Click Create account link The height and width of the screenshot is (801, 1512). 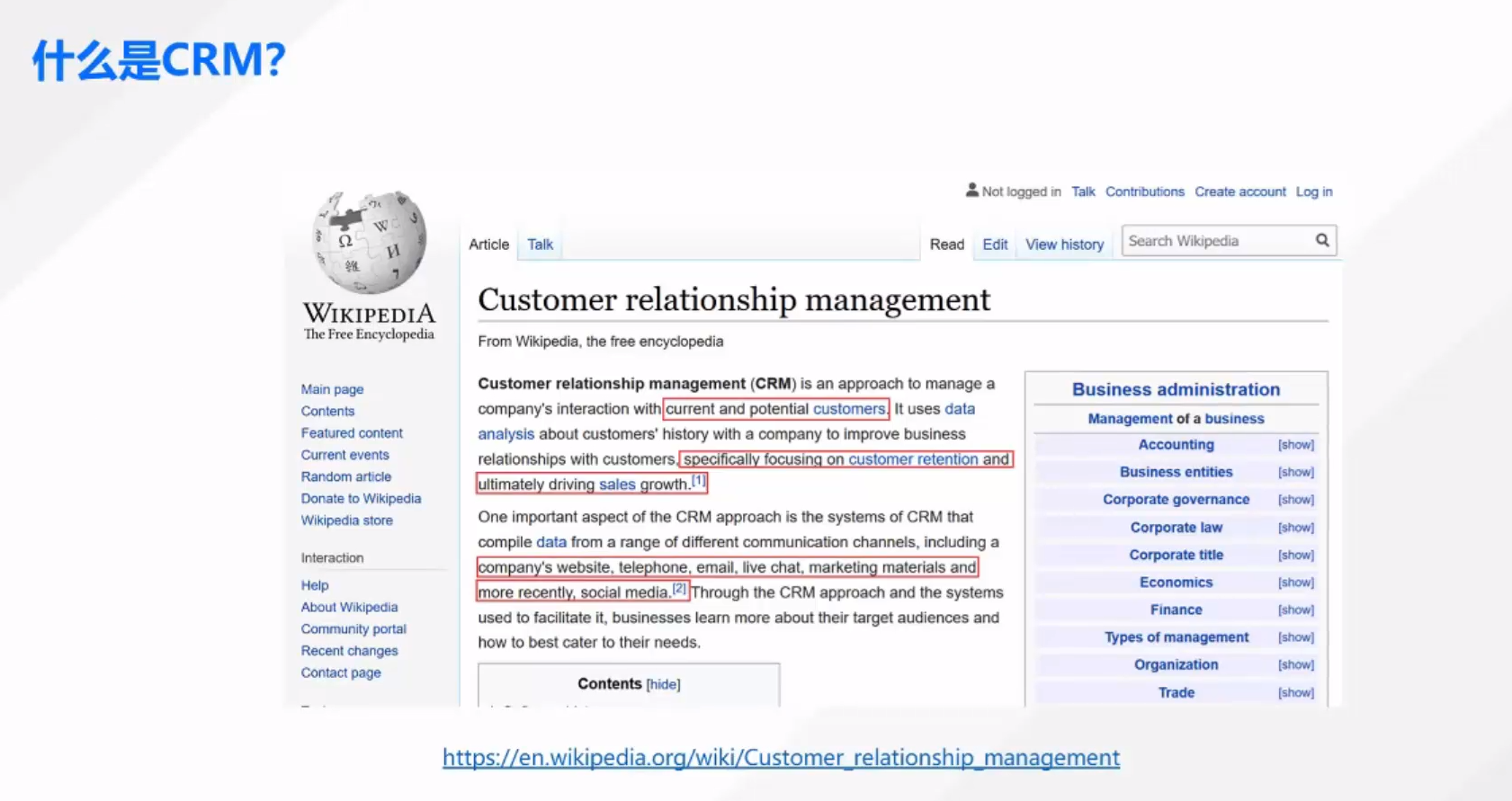click(1239, 191)
